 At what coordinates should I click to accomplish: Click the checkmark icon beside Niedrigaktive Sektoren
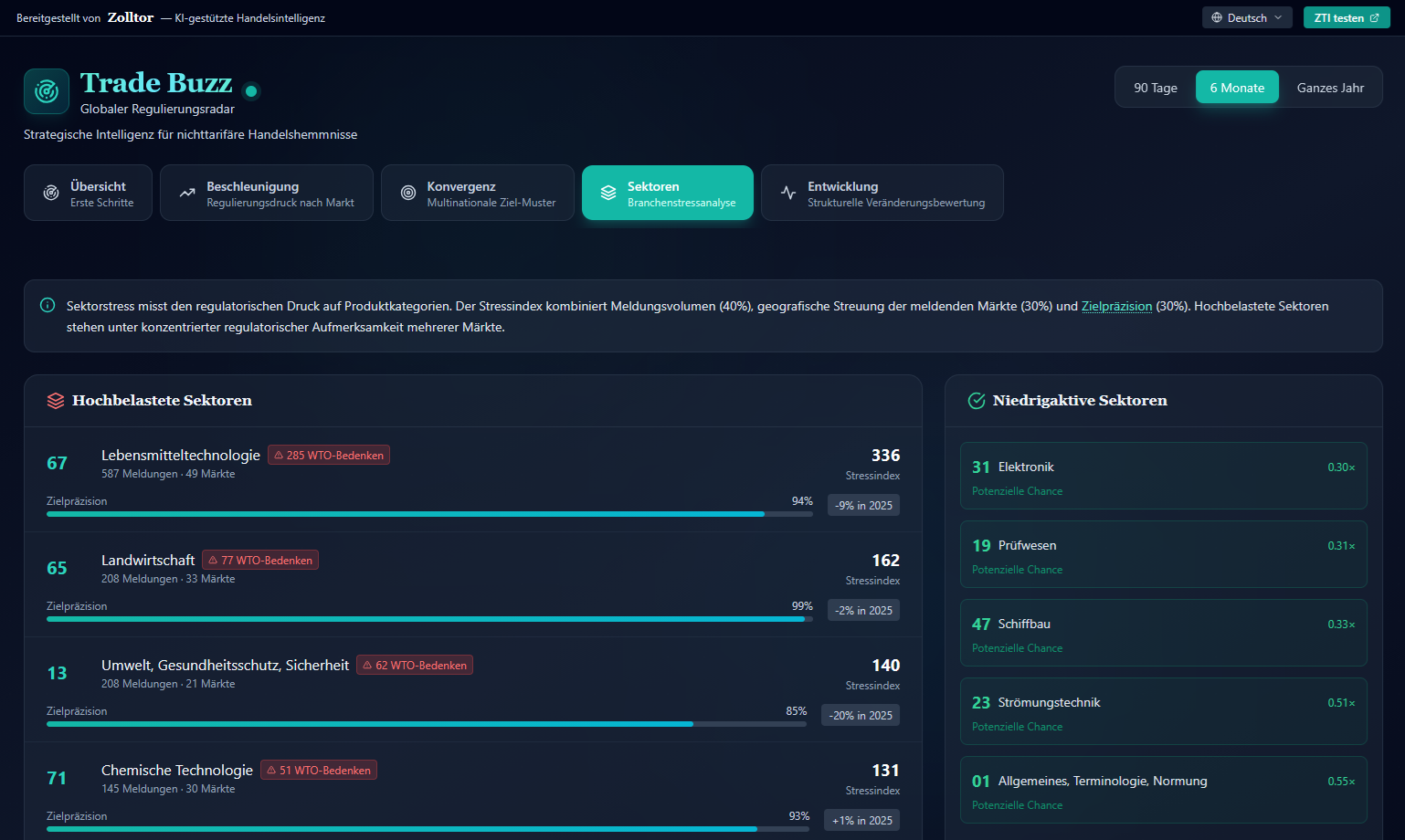(977, 400)
